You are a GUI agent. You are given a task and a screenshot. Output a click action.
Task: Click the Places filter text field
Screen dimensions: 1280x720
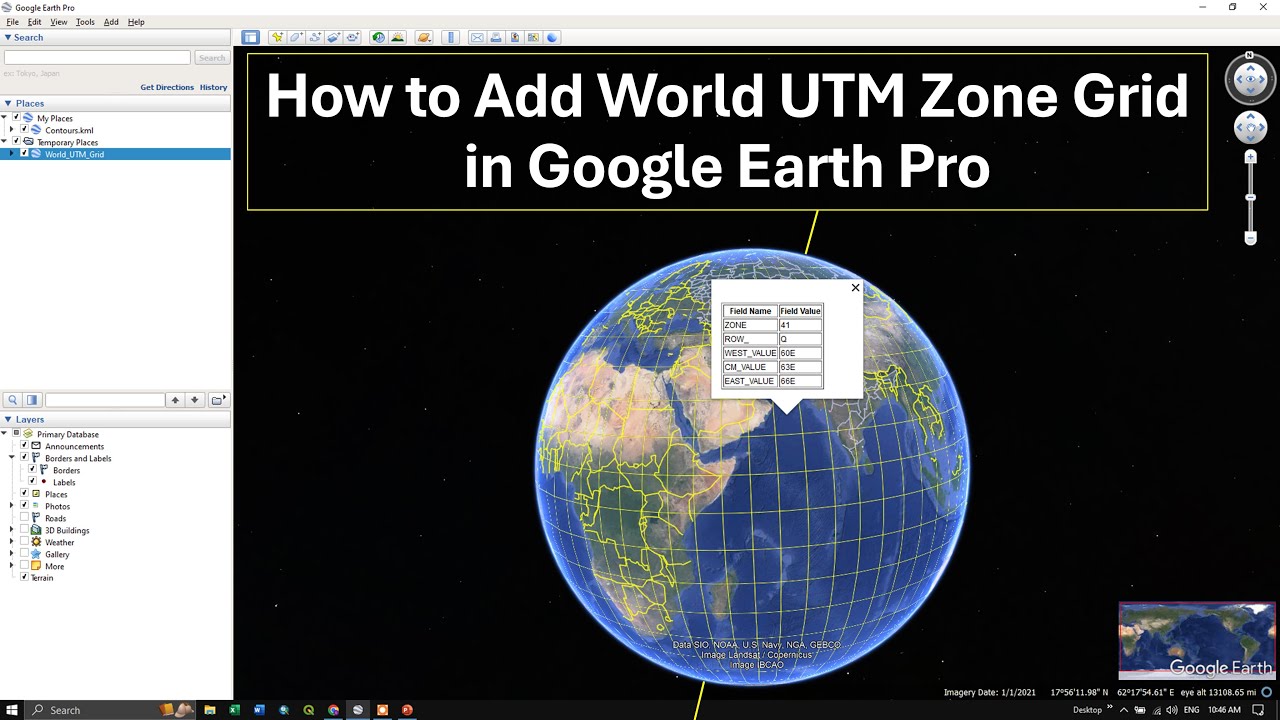click(104, 400)
